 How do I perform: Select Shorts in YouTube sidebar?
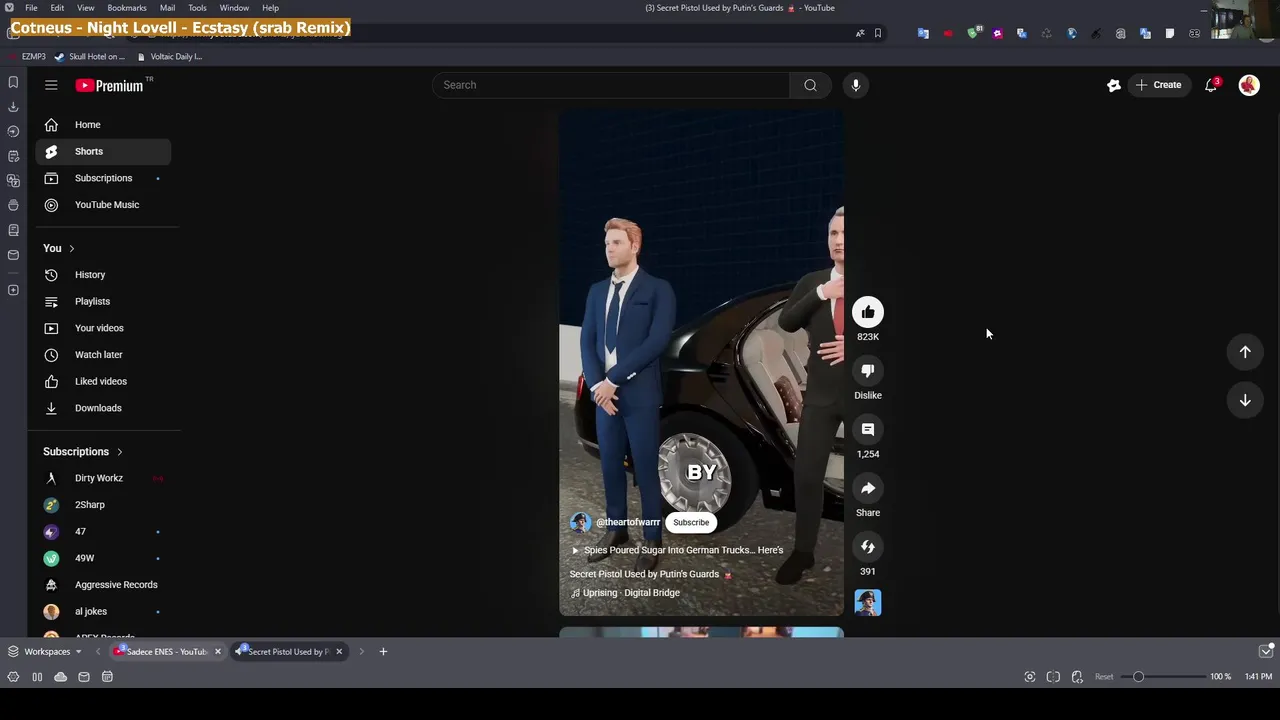(103, 152)
